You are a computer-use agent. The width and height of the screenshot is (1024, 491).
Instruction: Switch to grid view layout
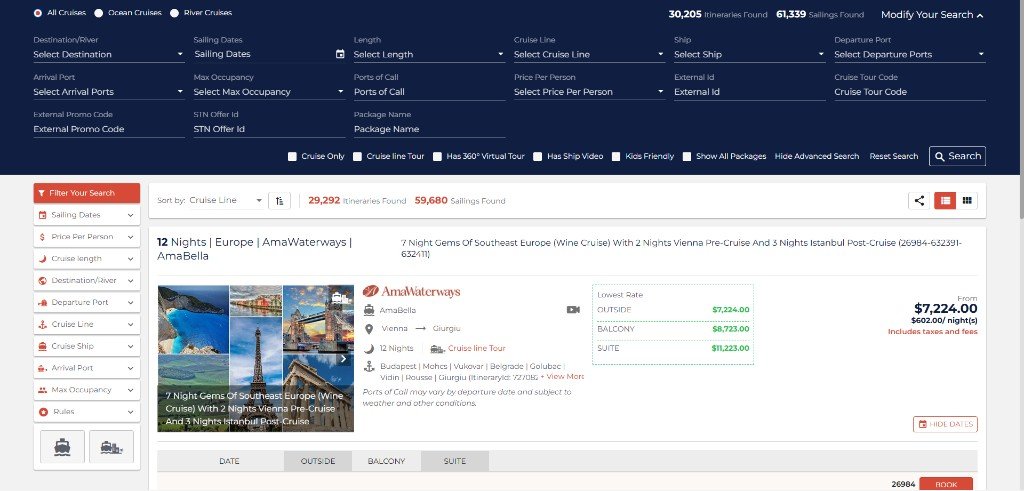tap(967, 200)
